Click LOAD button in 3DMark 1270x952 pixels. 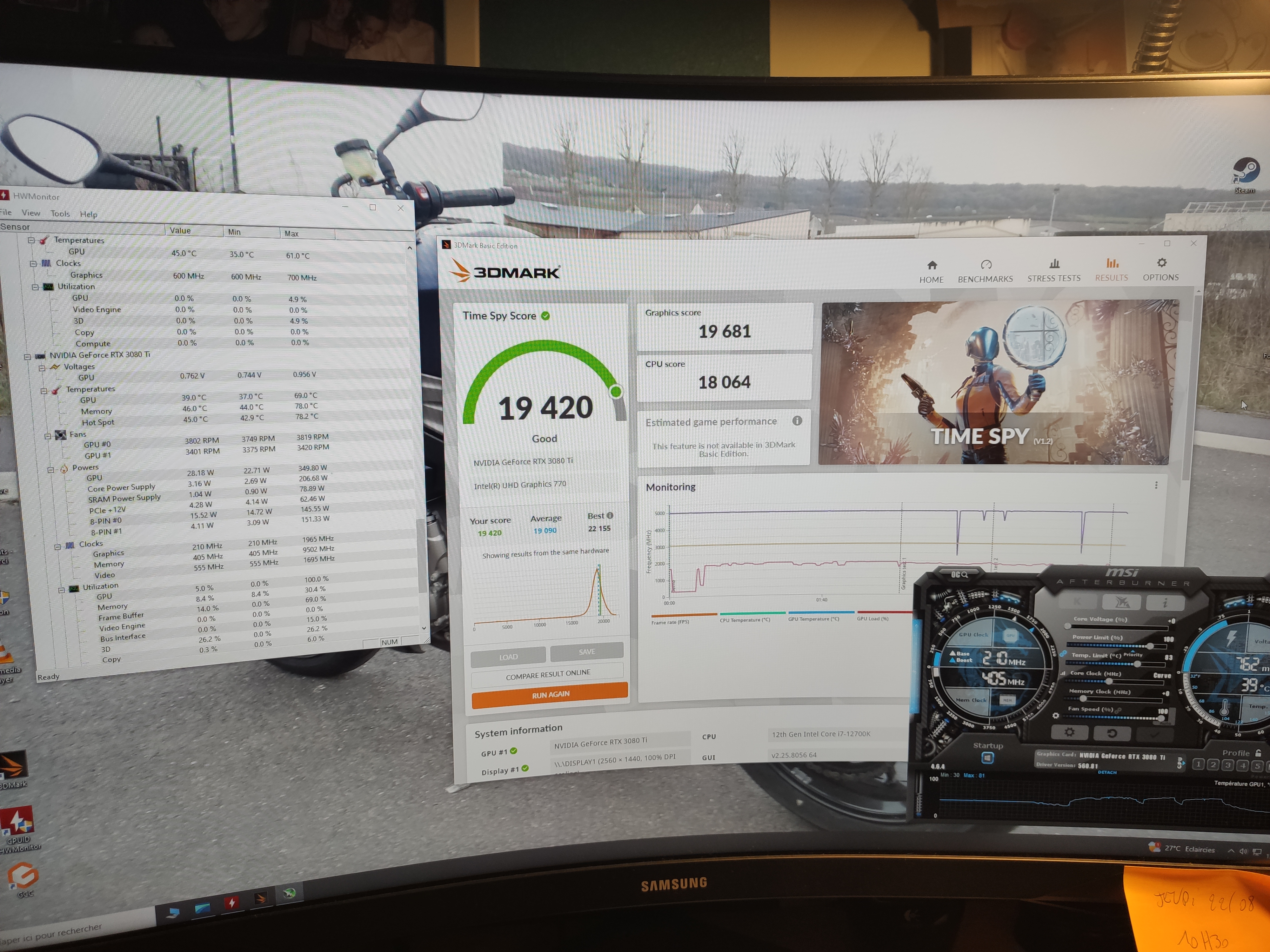click(x=508, y=657)
